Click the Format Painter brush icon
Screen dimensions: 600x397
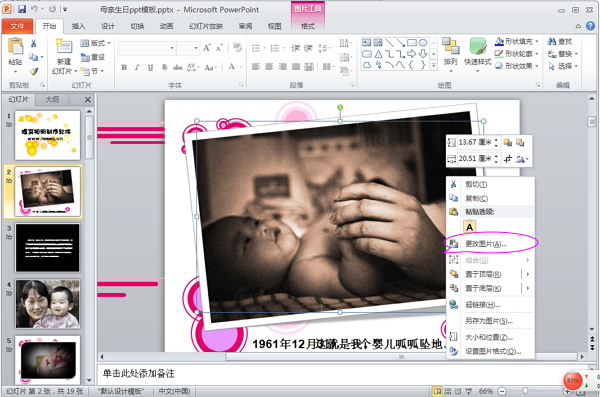34,71
